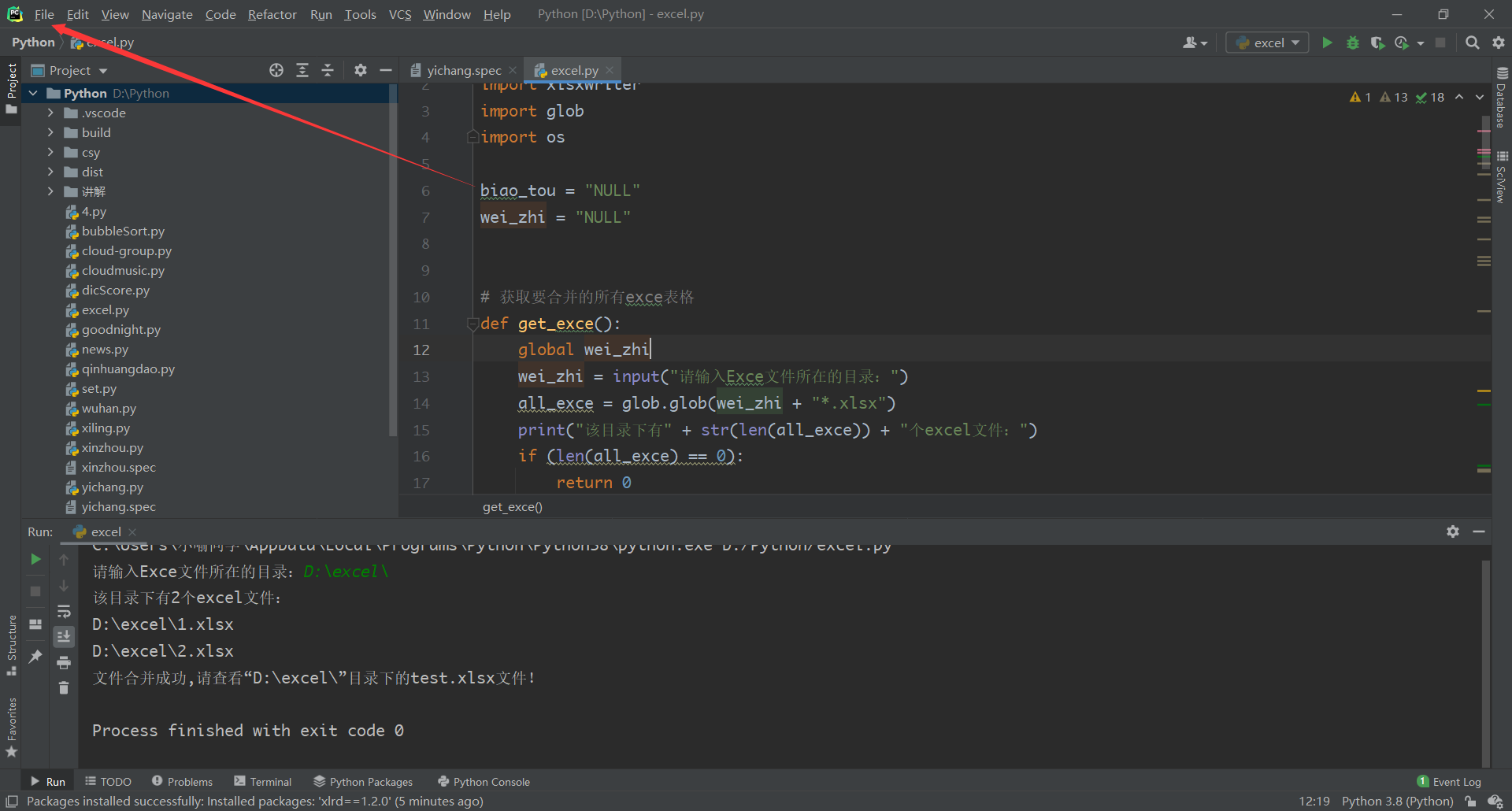This screenshot has height=811, width=1512.
Task: Expand all in Project panel
Action: (x=302, y=70)
